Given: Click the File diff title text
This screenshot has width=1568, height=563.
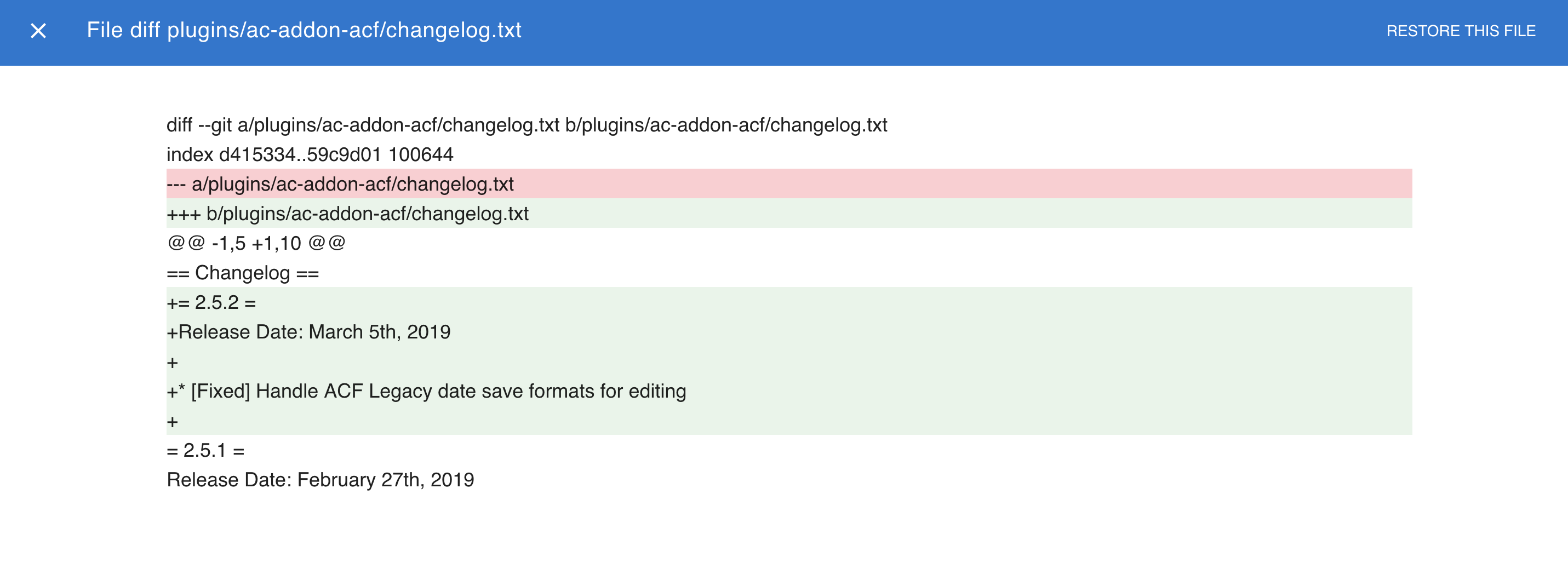Looking at the screenshot, I should (304, 31).
